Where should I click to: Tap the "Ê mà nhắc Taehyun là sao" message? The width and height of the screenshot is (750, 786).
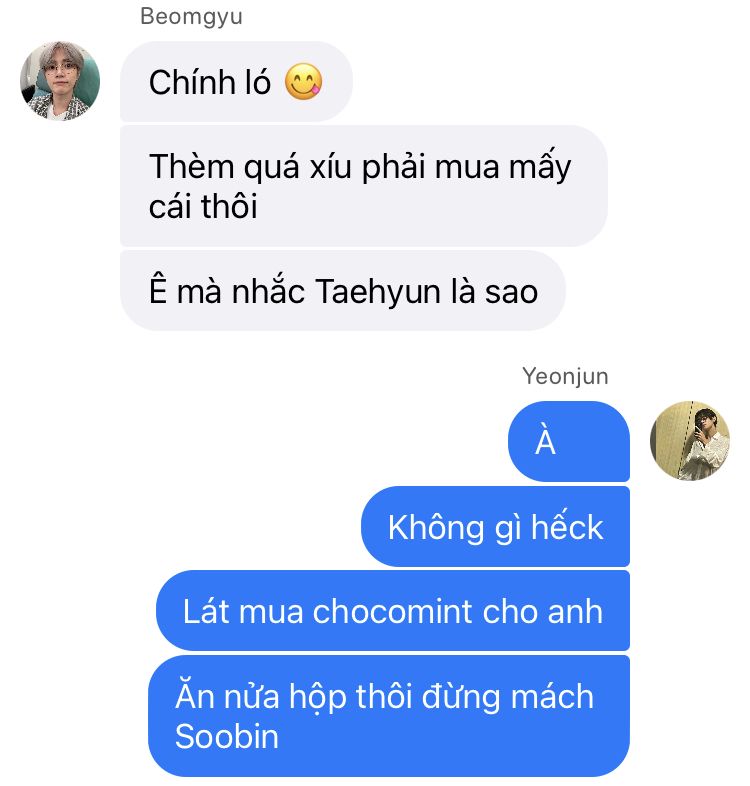tap(343, 291)
